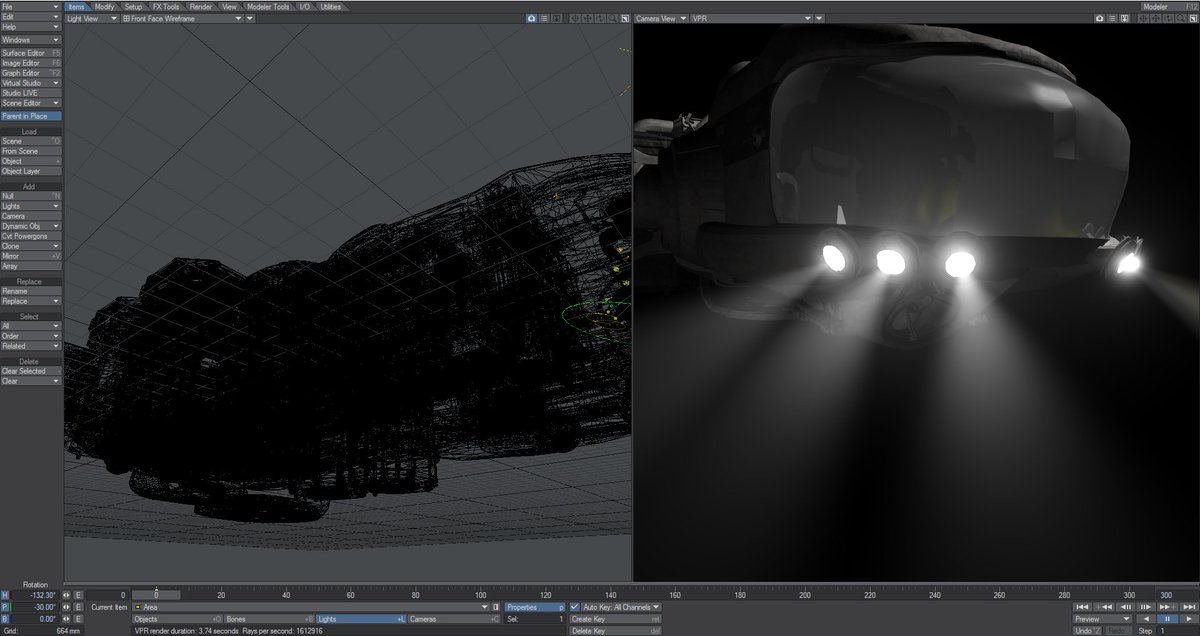Click the envelope E button for Heading
This screenshot has height=636, width=1200.
[x=78, y=595]
